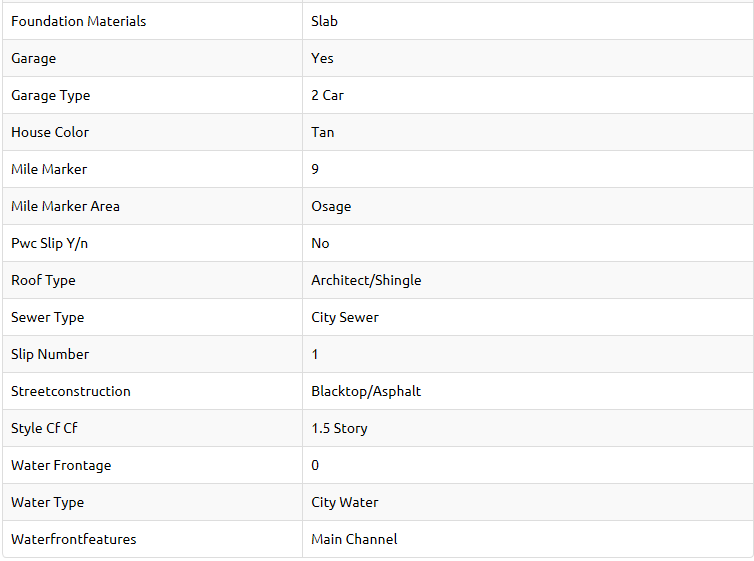Click the 2 Car garage value
This screenshot has height=561, width=754.
tap(327, 95)
